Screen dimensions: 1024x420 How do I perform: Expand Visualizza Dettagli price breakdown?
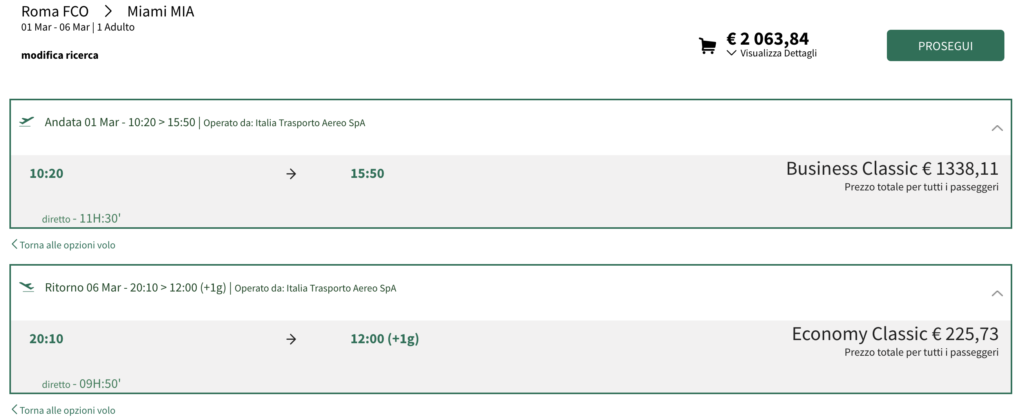point(771,54)
